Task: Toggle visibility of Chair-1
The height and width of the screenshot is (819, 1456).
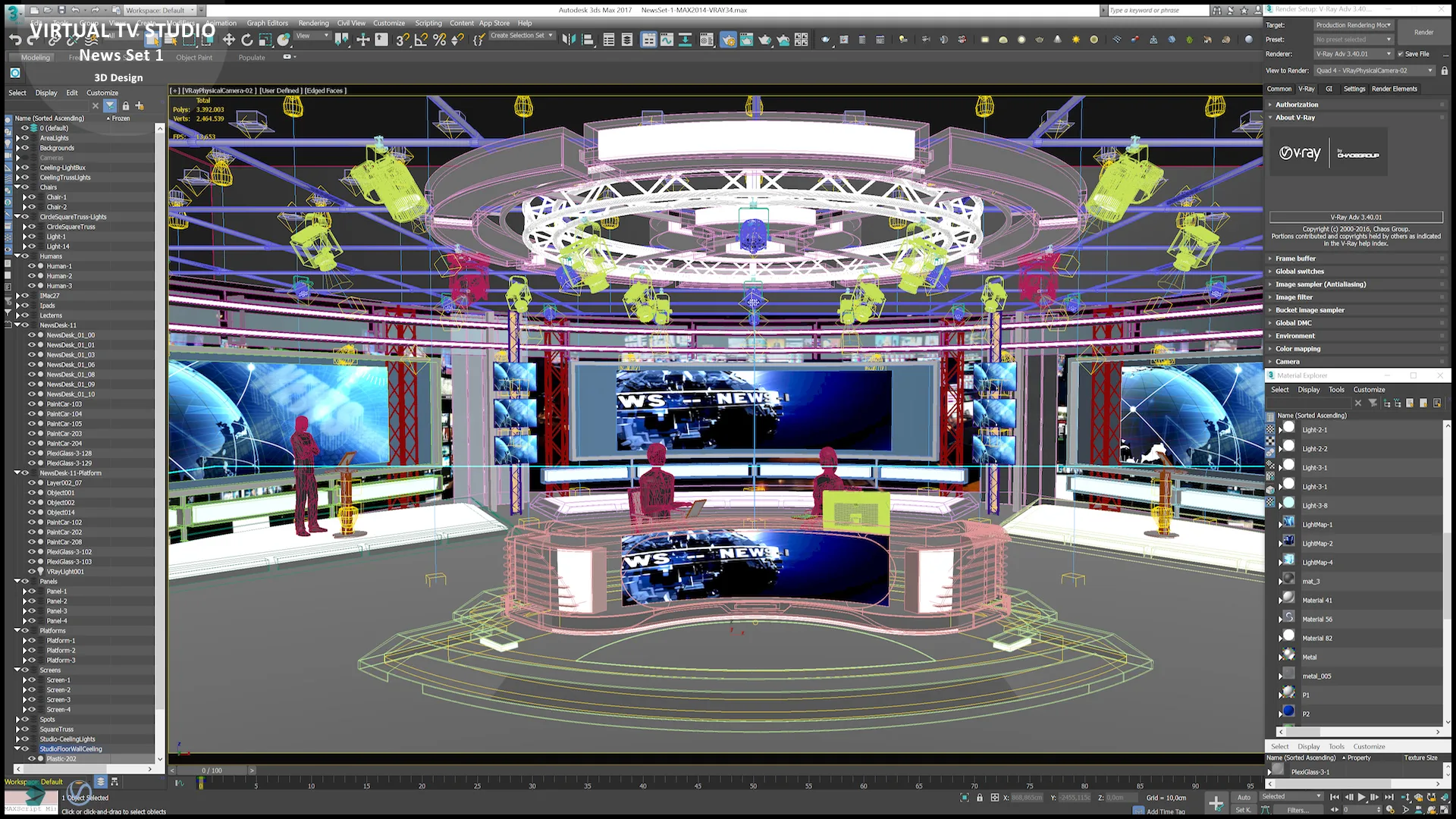Action: [x=32, y=197]
